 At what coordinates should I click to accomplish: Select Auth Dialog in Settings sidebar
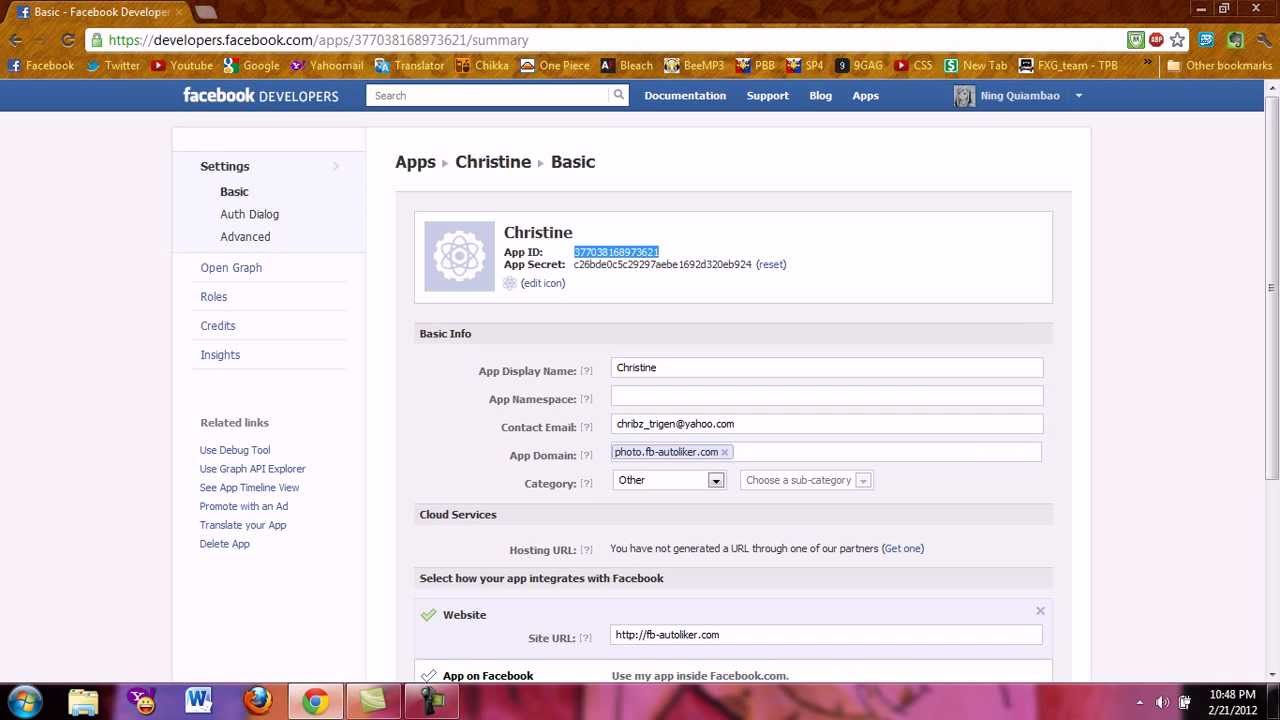pos(250,214)
